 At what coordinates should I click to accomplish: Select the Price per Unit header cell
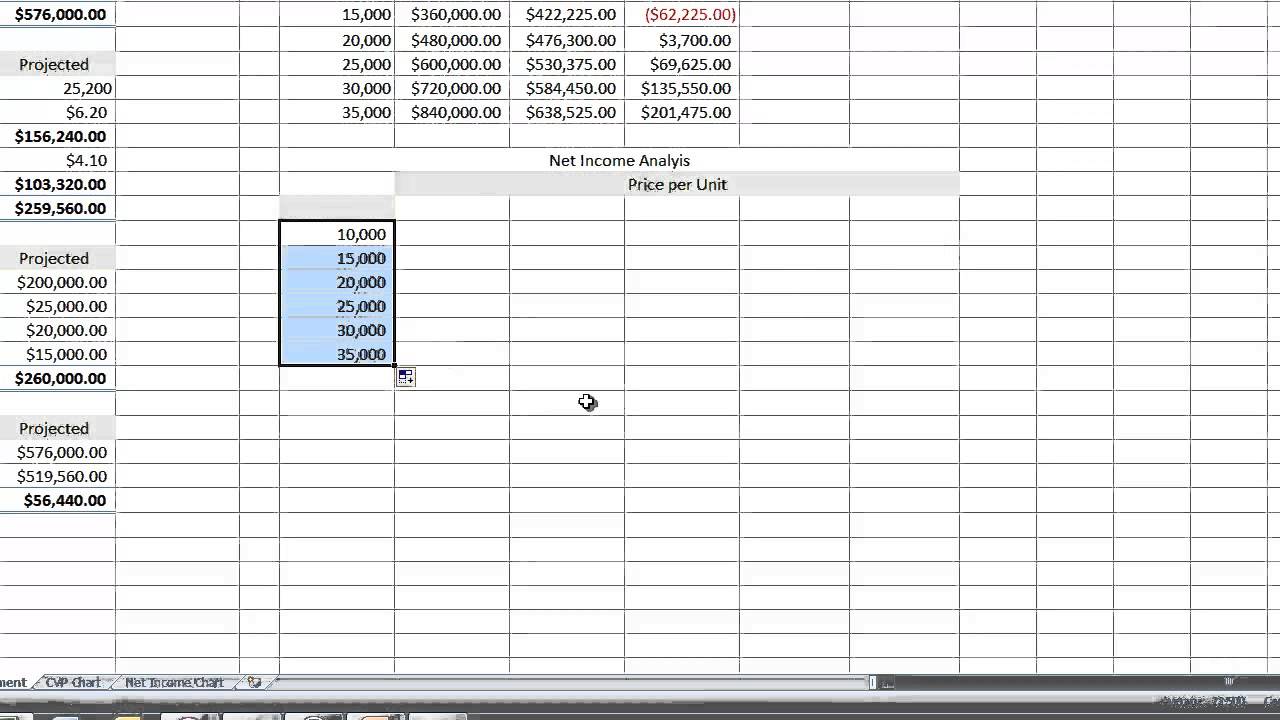coord(677,184)
